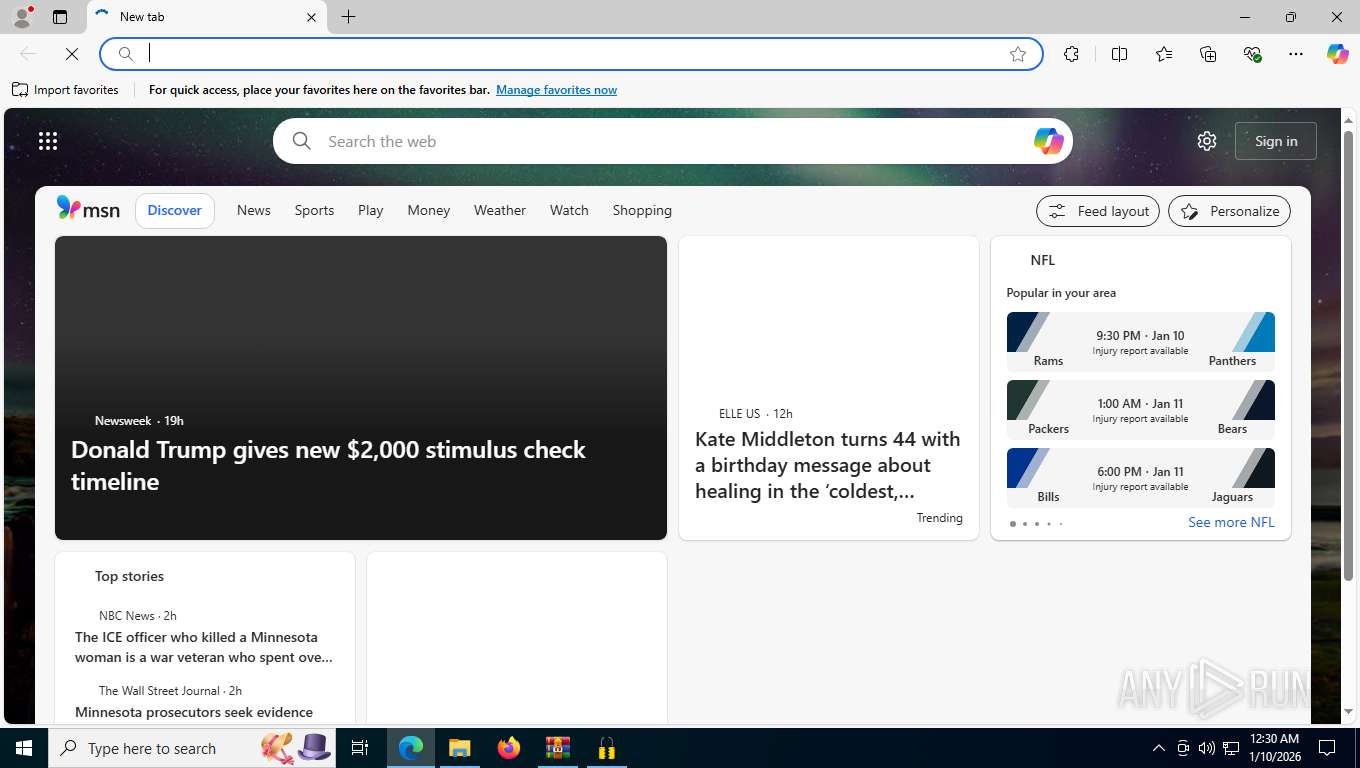
Task: Open the Windows notification center
Action: [1327, 748]
